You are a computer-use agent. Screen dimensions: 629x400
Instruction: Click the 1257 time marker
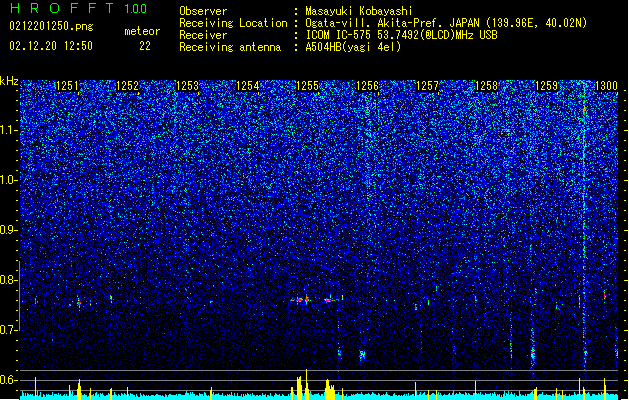[427, 86]
